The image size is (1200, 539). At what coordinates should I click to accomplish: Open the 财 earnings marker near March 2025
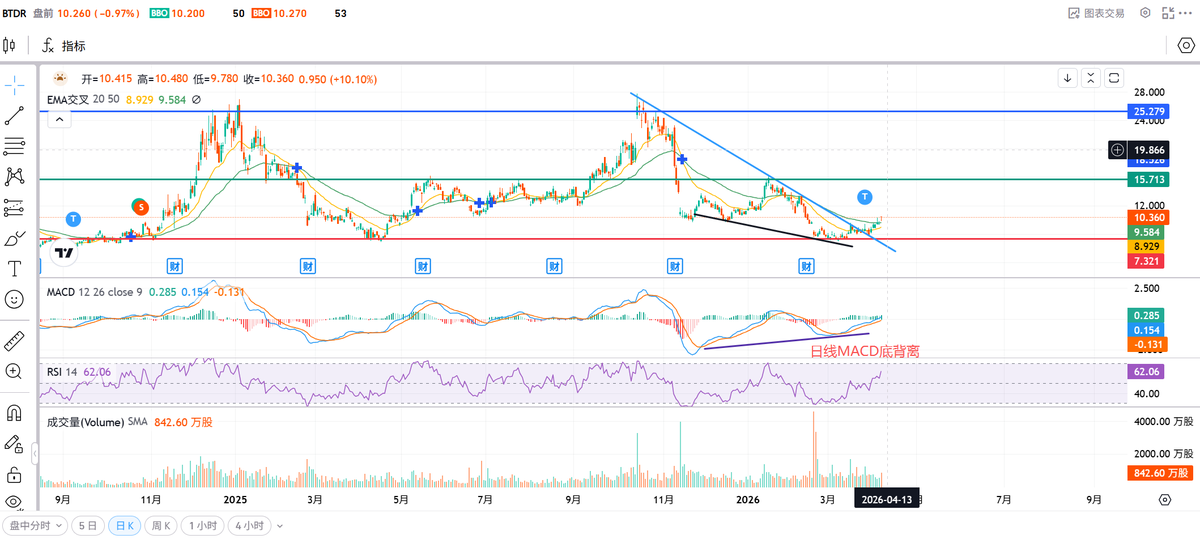(308, 265)
